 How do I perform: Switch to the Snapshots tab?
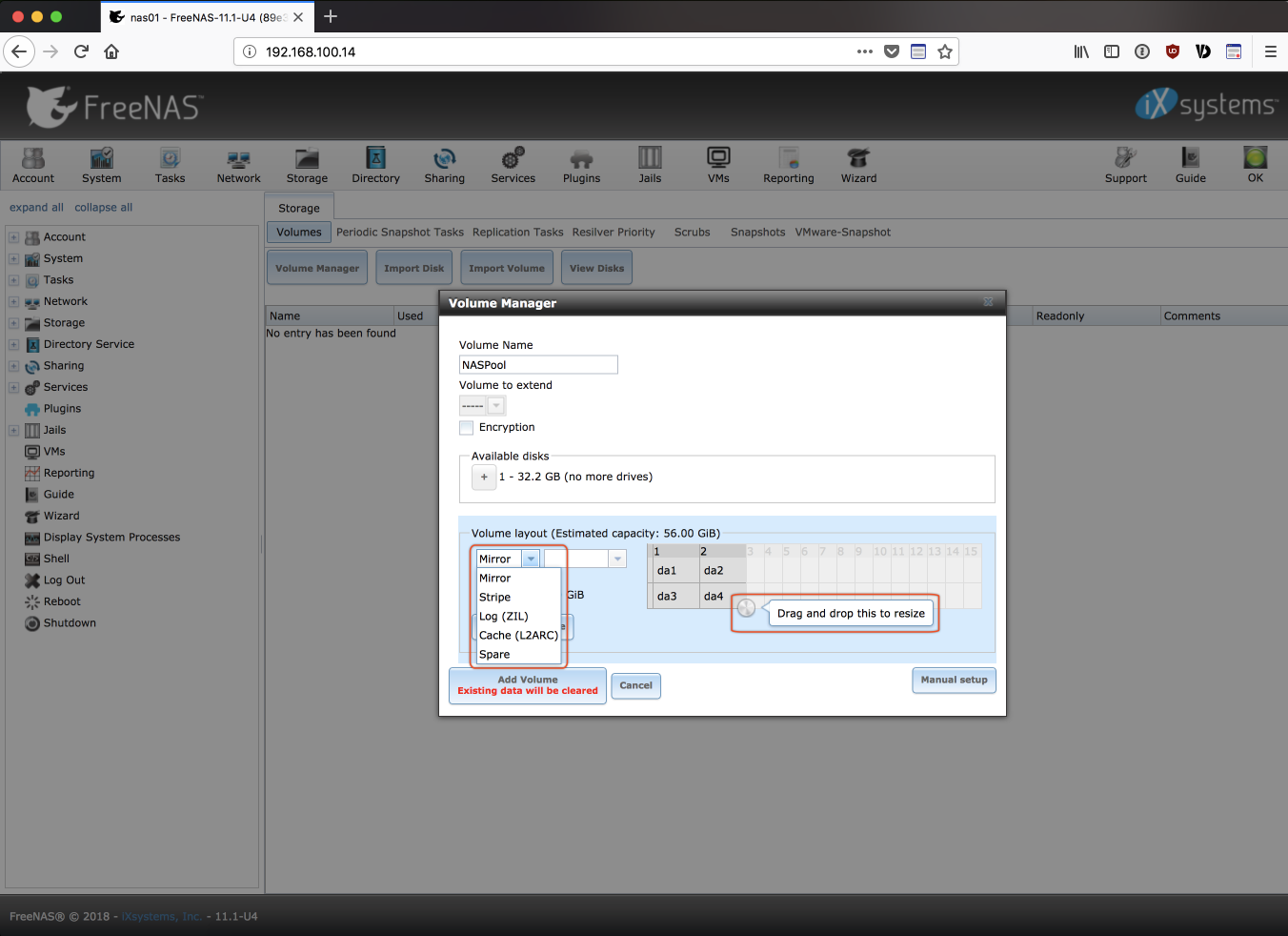pos(757,233)
